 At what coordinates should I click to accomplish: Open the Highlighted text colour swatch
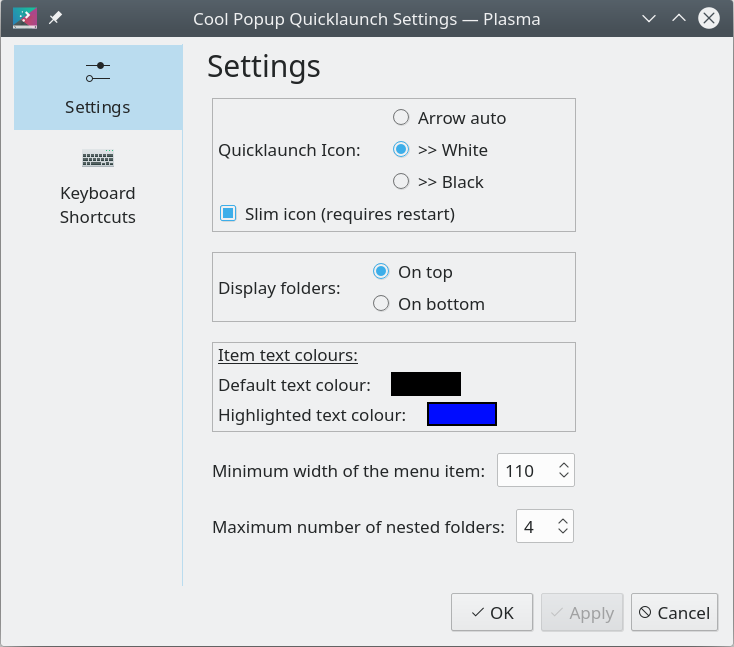462,414
